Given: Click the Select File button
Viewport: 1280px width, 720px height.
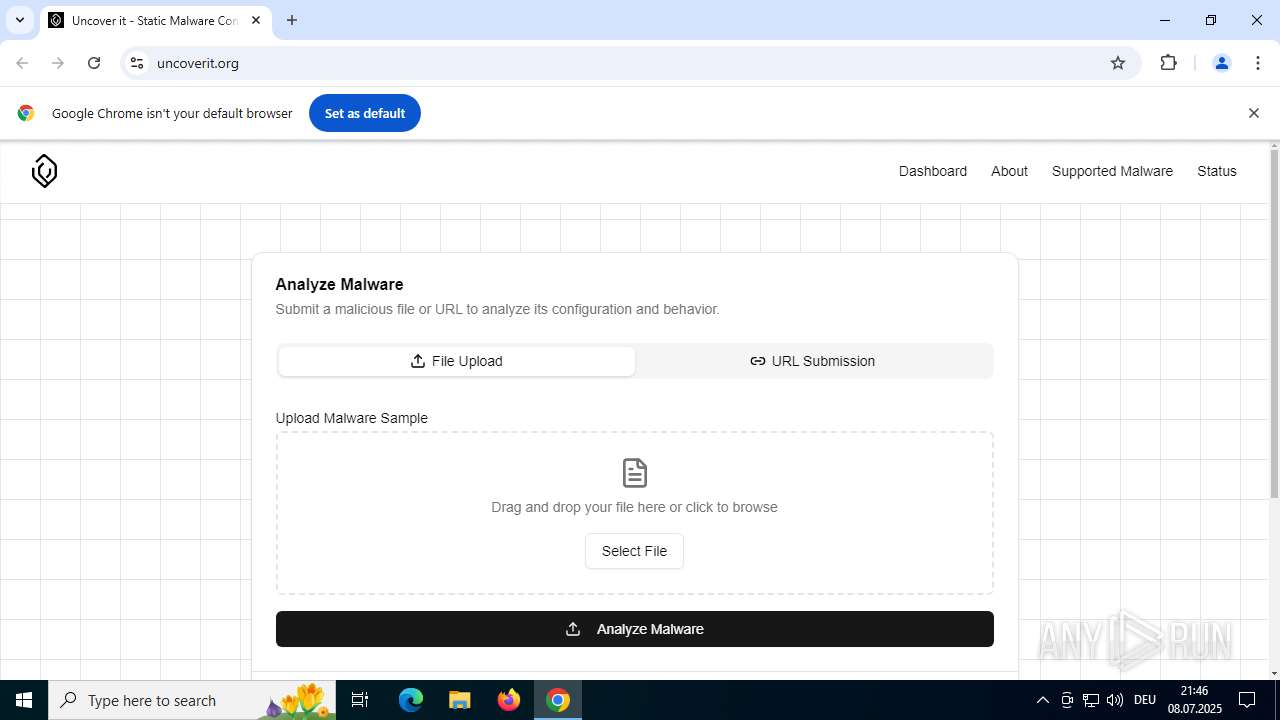Looking at the screenshot, I should (634, 551).
